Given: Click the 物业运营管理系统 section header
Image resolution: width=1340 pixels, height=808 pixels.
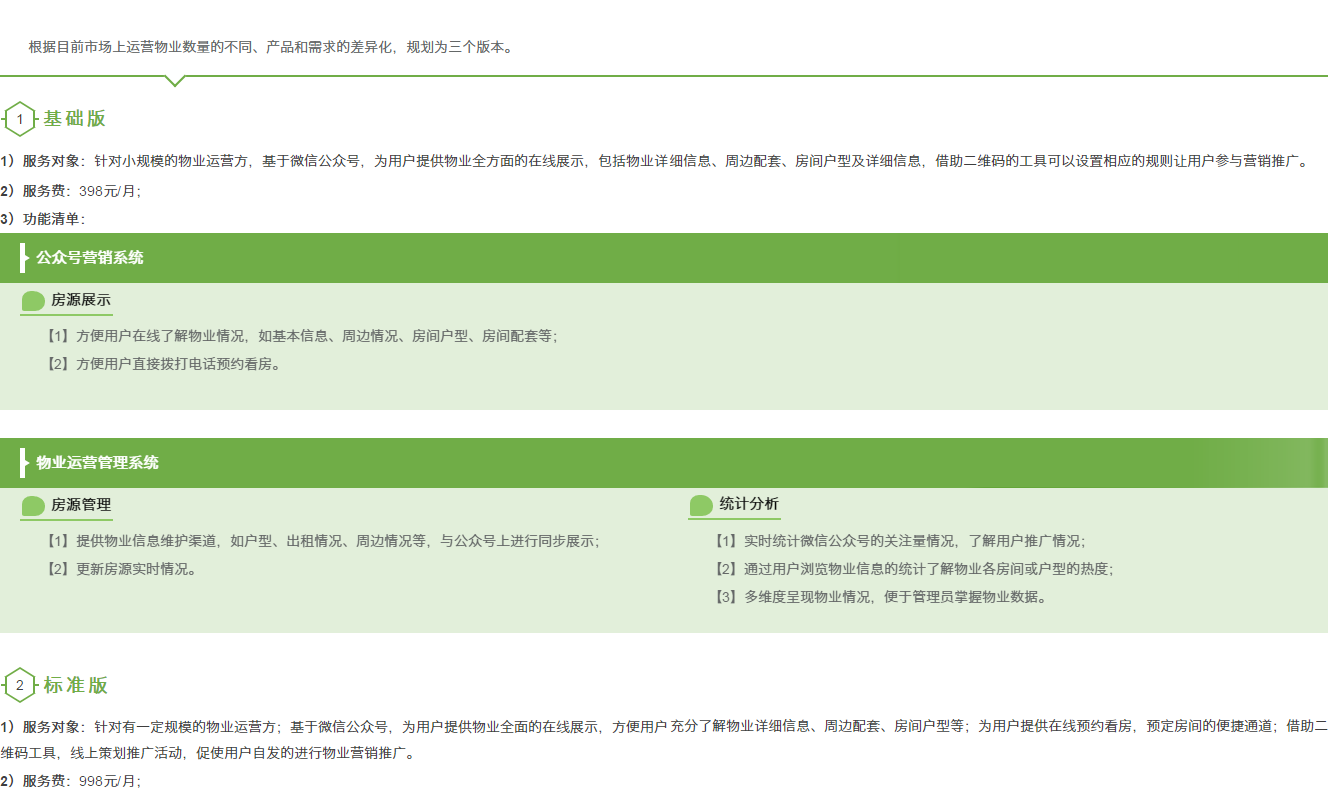Looking at the screenshot, I should [98, 463].
